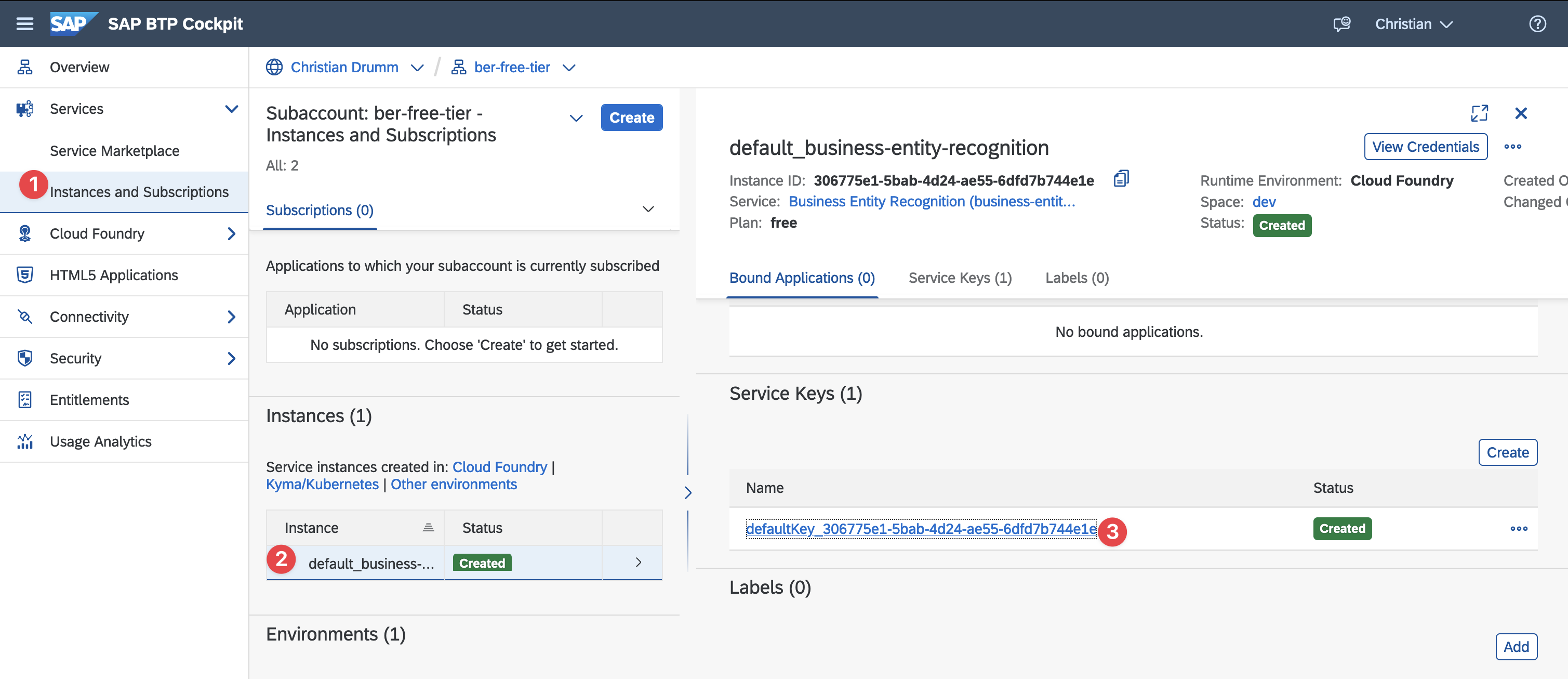1568x679 pixels.
Task: Open actions menu for defaultKey service key
Action: [x=1519, y=529]
